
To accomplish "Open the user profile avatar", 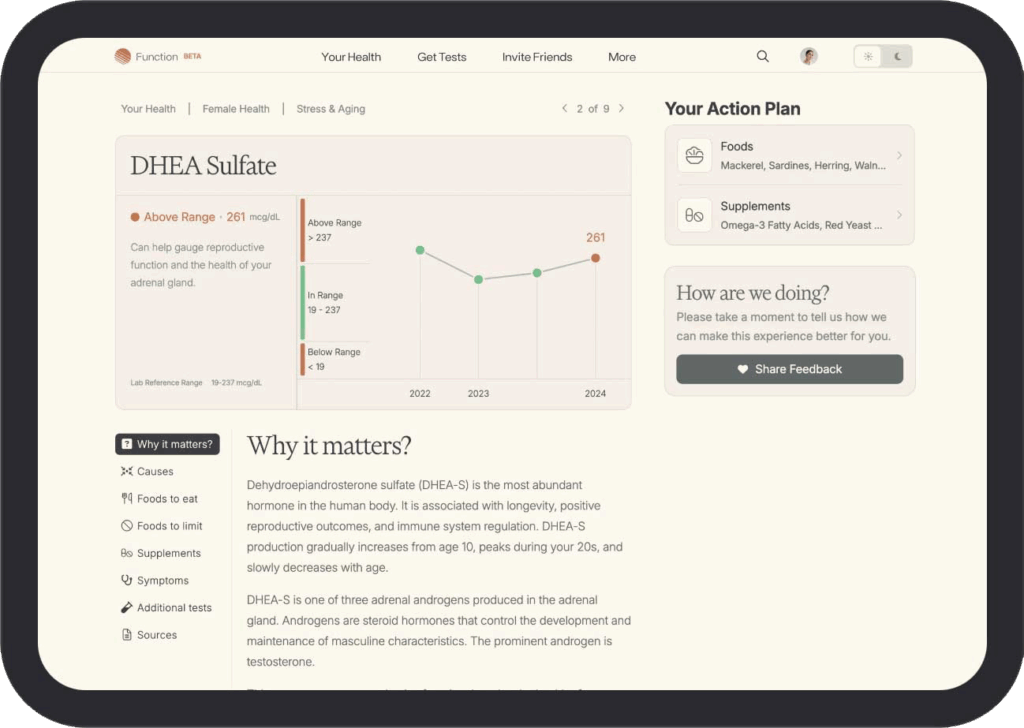I will (x=808, y=57).
